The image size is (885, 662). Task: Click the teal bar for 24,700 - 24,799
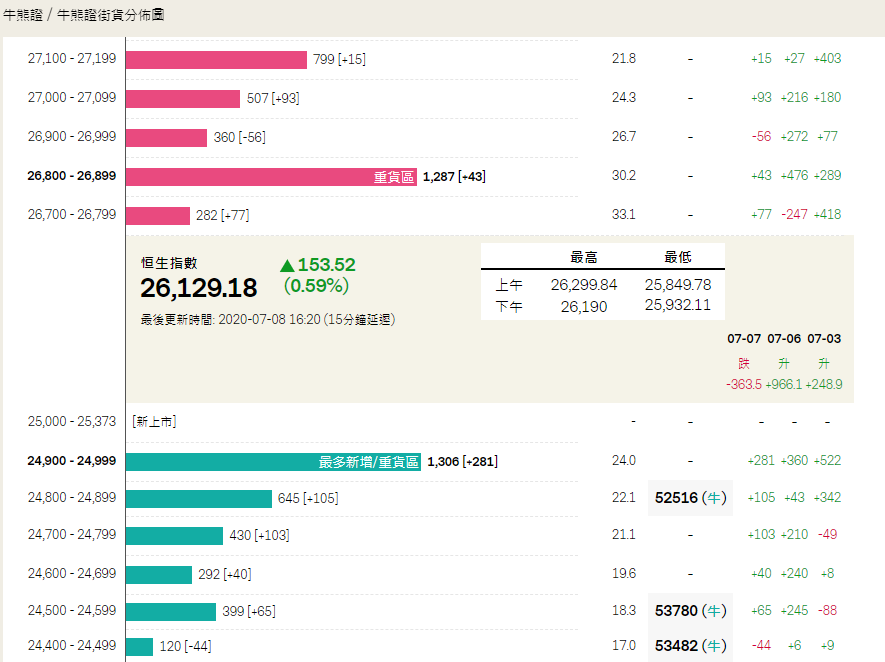point(174,536)
